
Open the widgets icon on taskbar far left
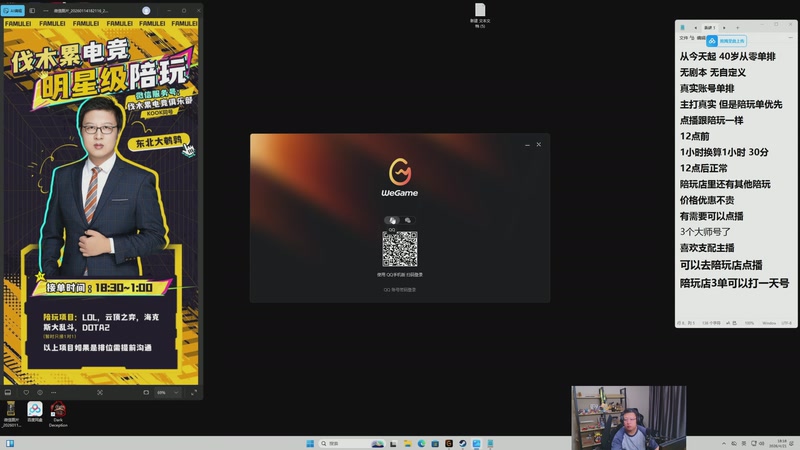(x=10, y=443)
